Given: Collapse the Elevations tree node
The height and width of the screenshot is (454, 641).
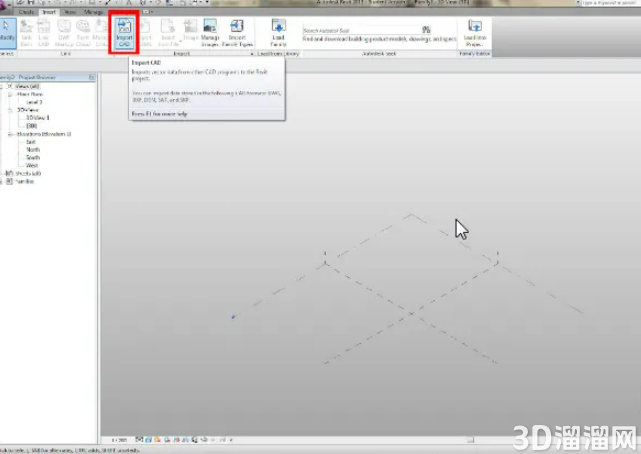Looking at the screenshot, I should point(10,134).
